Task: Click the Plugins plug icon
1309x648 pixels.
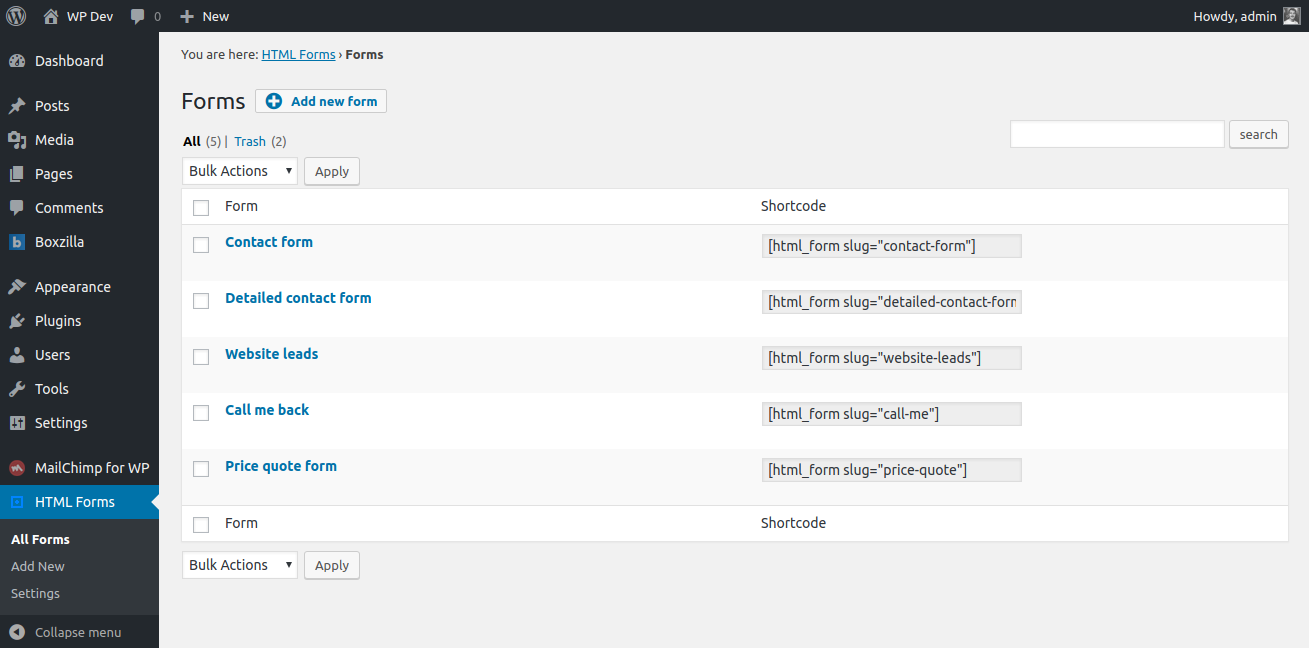Action: [17, 321]
